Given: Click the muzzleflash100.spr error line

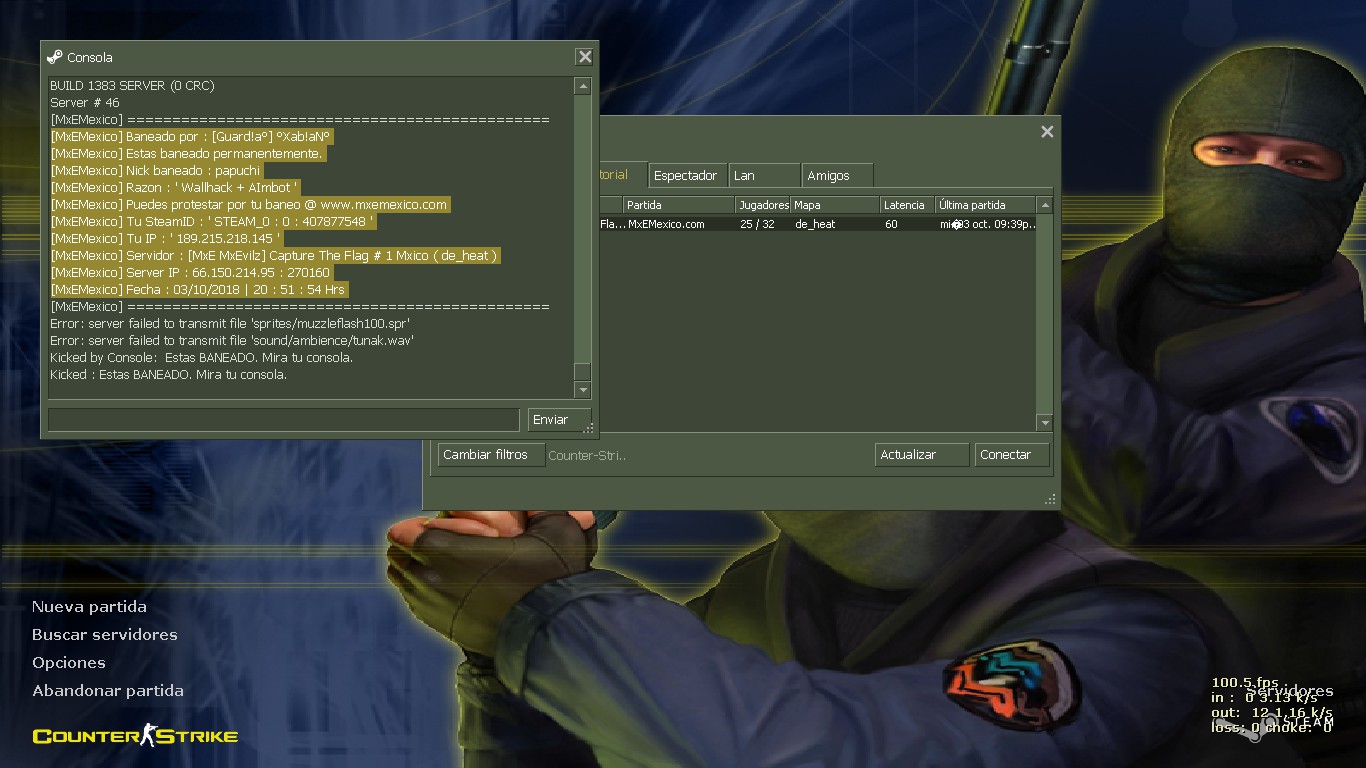Looking at the screenshot, I should click(230, 323).
